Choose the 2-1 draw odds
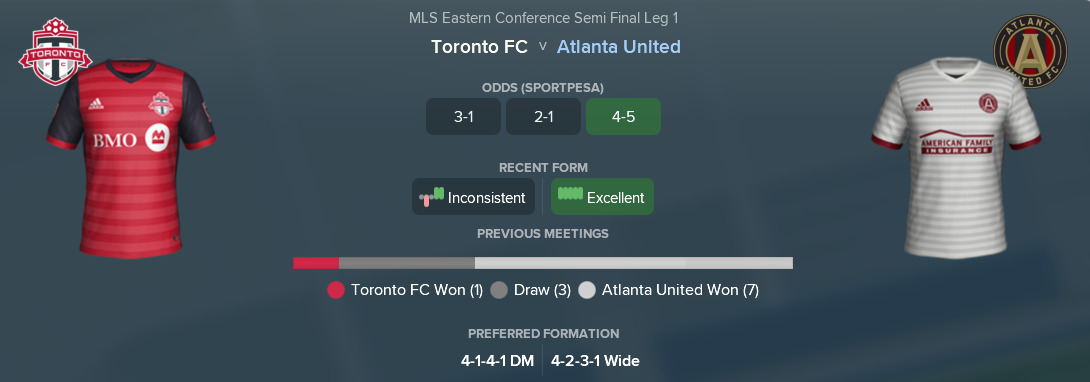 (544, 117)
